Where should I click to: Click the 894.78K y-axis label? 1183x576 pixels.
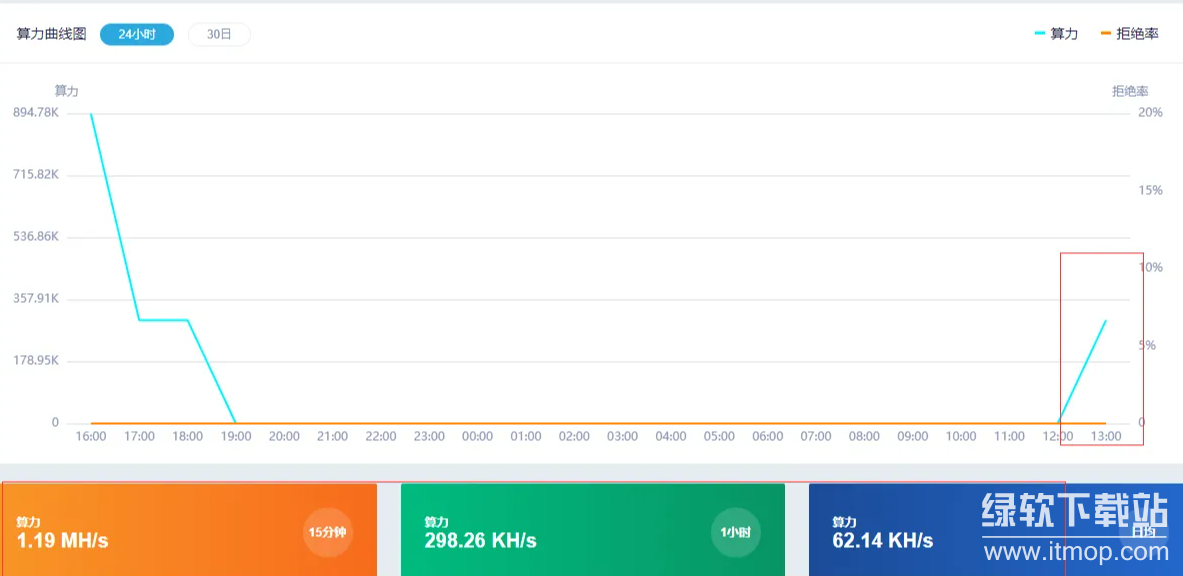point(35,113)
